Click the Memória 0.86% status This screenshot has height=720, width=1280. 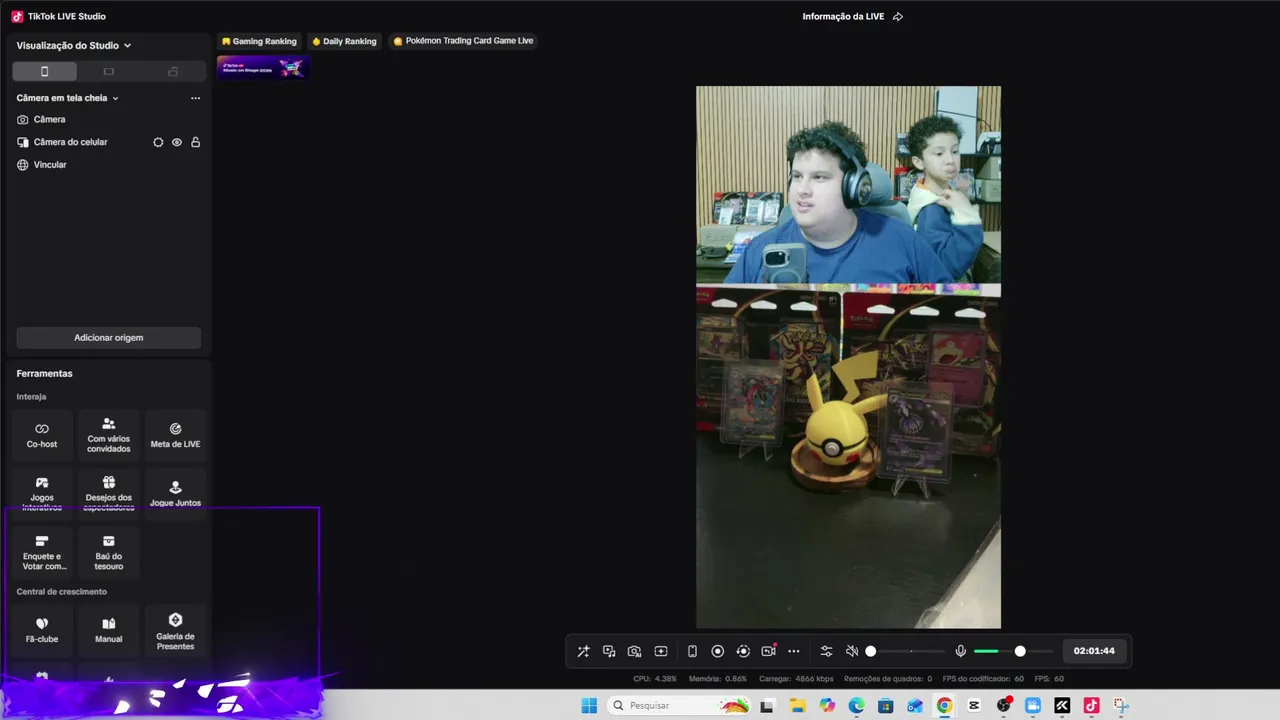[718, 679]
